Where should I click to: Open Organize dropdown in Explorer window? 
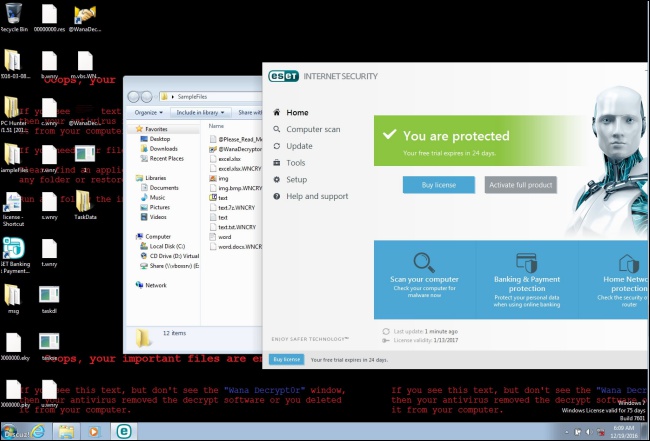click(x=148, y=112)
